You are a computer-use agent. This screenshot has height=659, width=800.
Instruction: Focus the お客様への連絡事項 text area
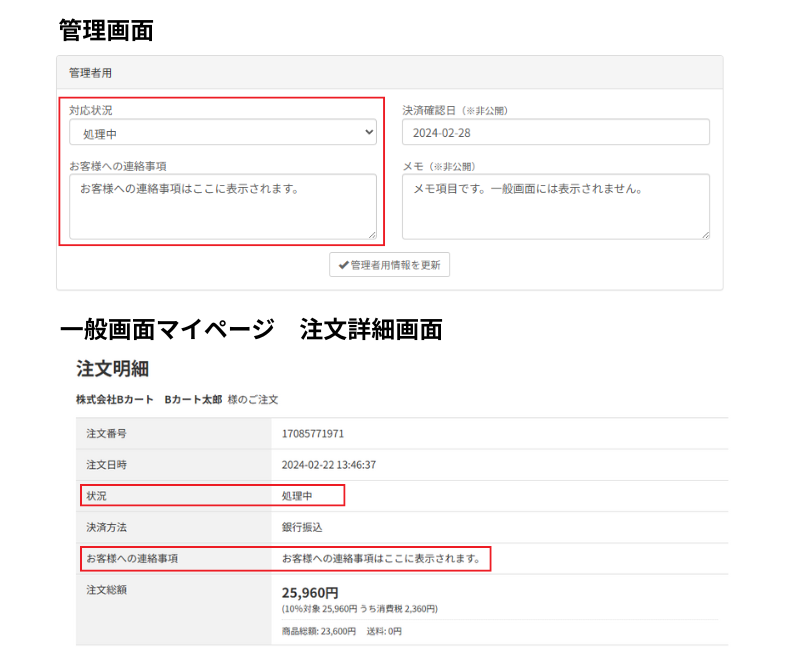pyautogui.click(x=222, y=207)
